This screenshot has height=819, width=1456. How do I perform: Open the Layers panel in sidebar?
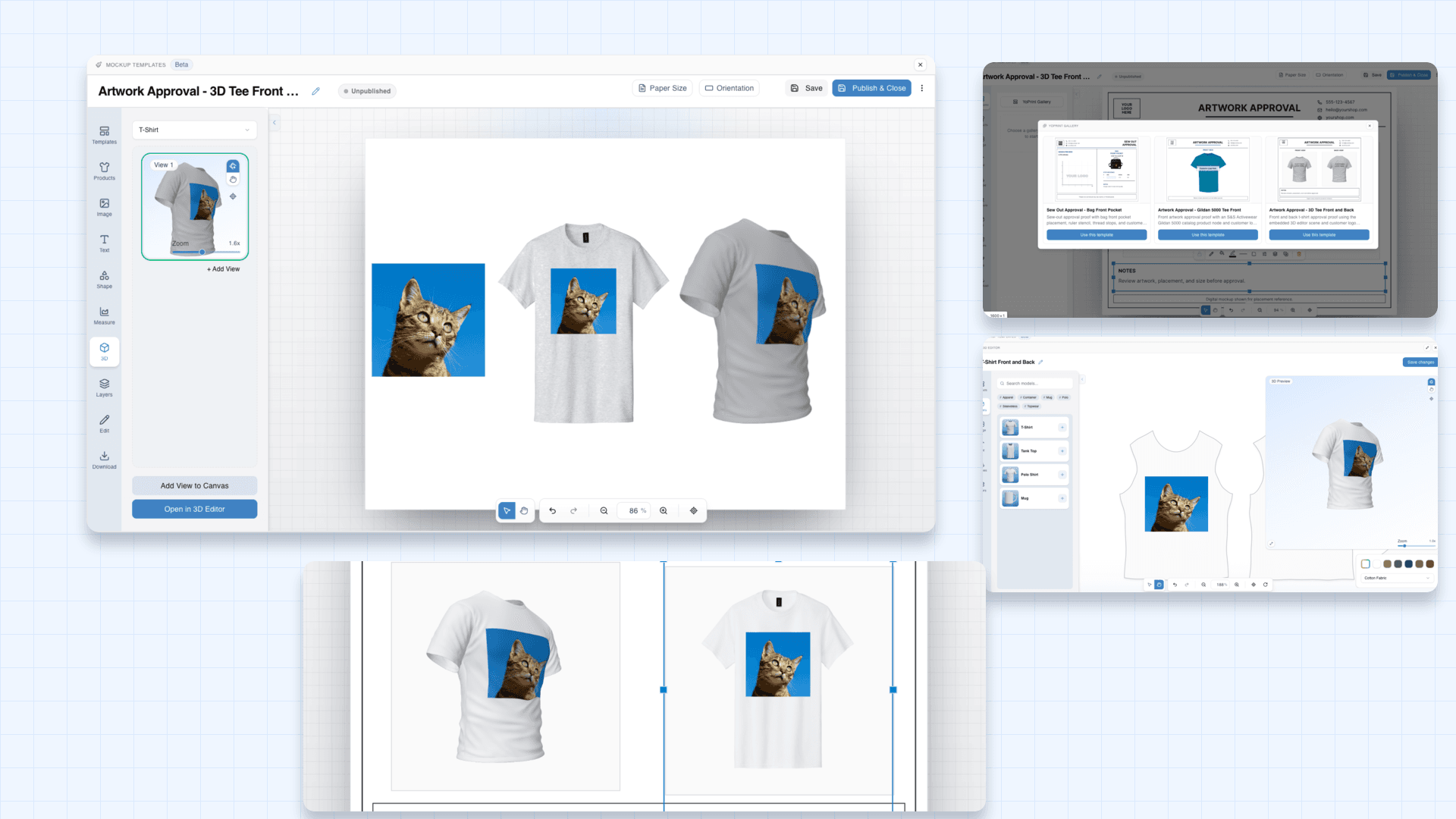104,388
